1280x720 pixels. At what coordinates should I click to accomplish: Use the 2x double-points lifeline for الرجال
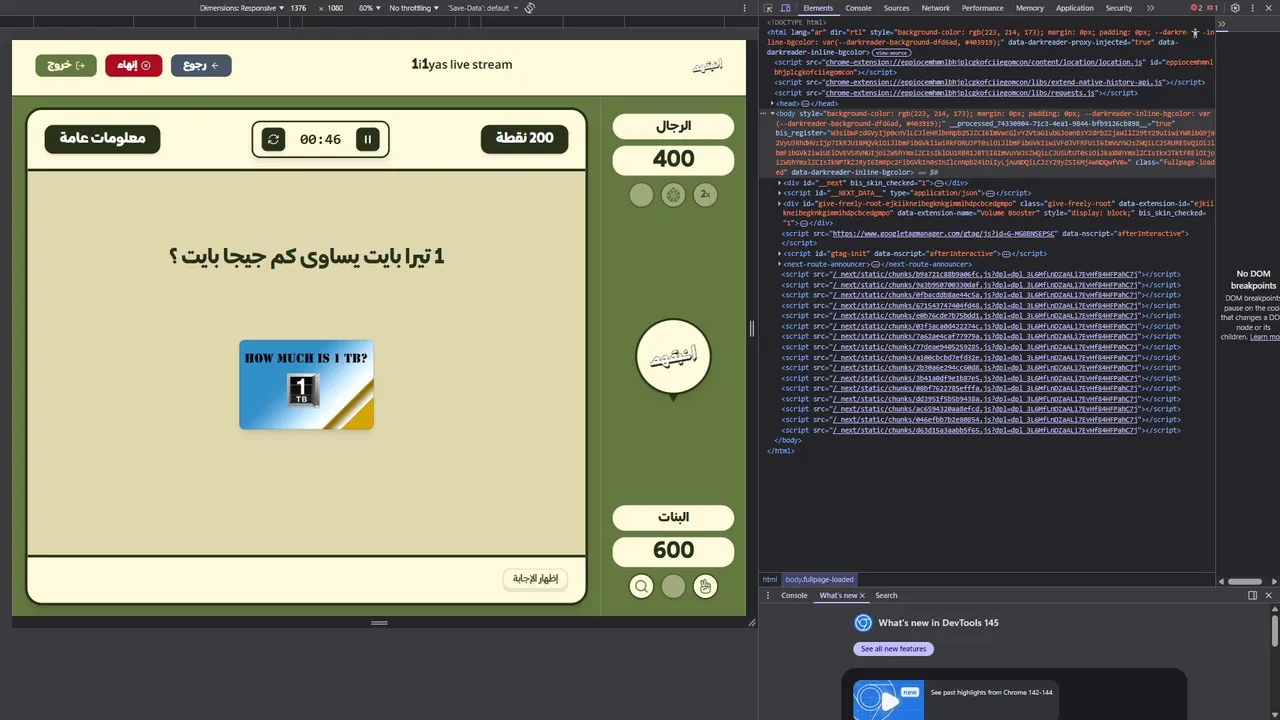tap(705, 195)
